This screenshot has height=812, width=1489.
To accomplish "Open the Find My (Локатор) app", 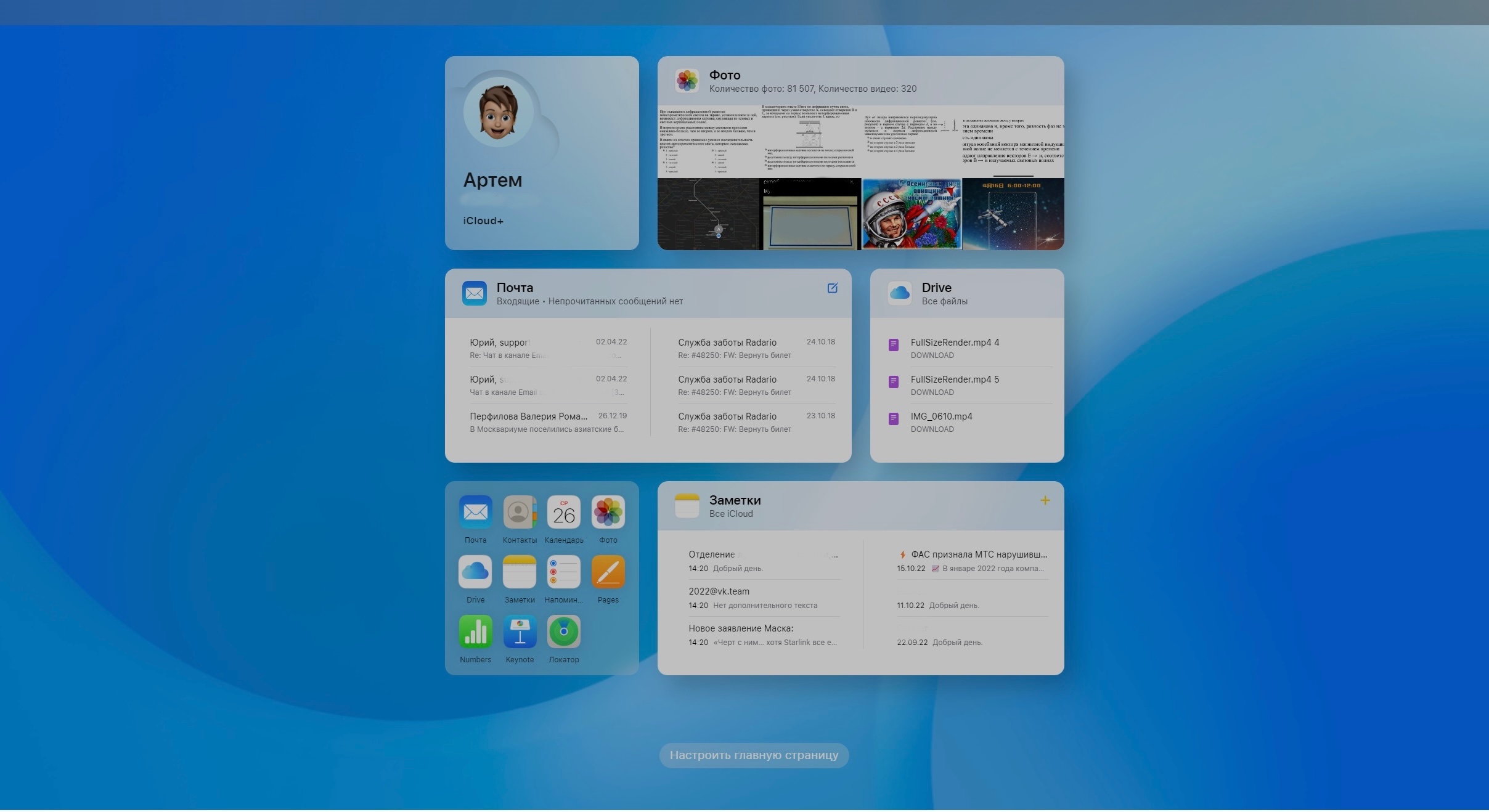I will [563, 632].
